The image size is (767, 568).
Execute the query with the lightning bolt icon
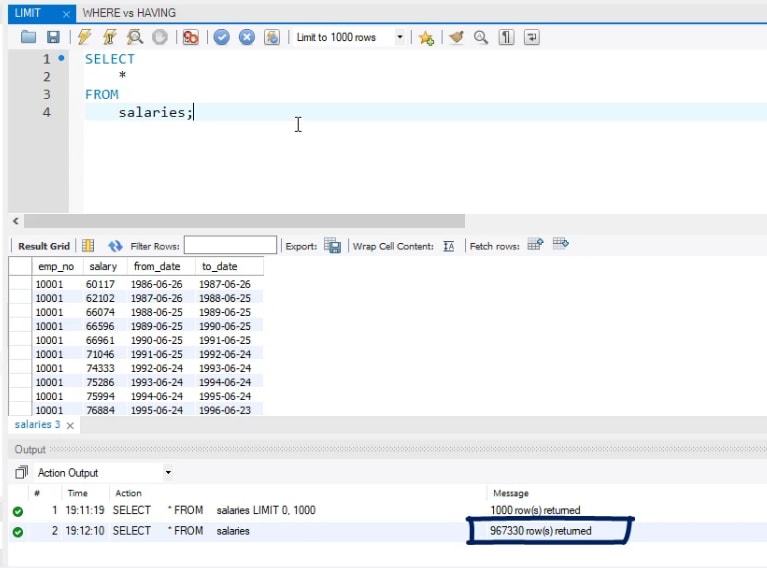pyautogui.click(x=83, y=37)
